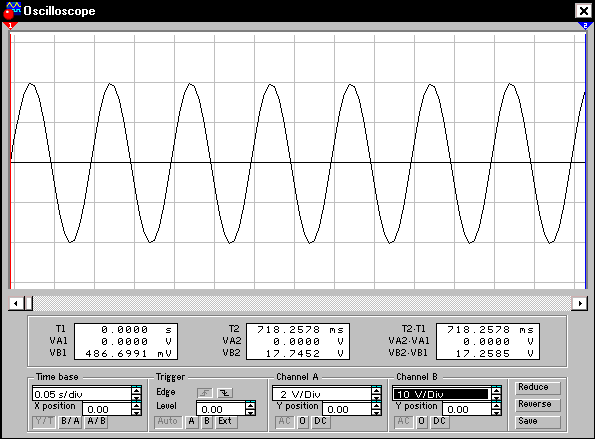Screen dimensions: 595x439
Task: Close the Oscilloscope window
Action: tap(583, 11)
